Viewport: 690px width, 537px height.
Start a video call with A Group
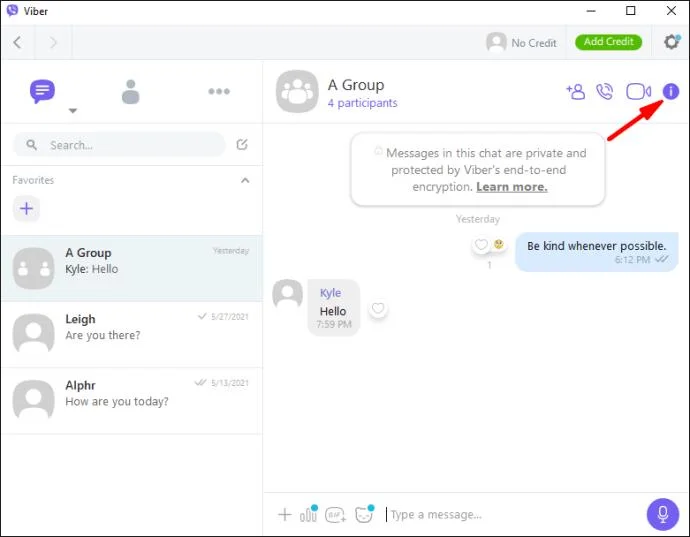point(639,92)
